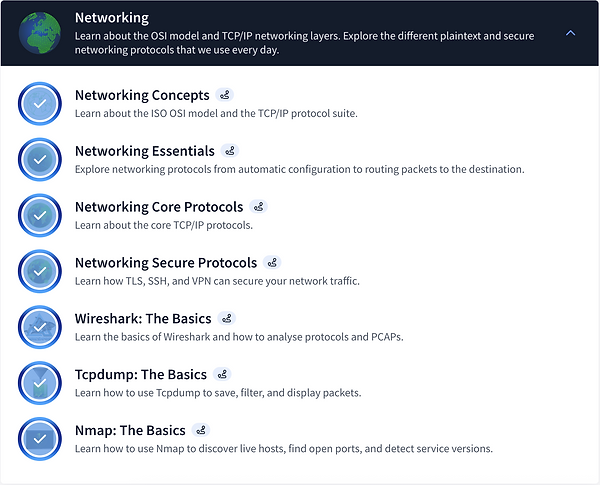Click the Networking Essentials link badge icon
This screenshot has width=600, height=485.
point(230,152)
